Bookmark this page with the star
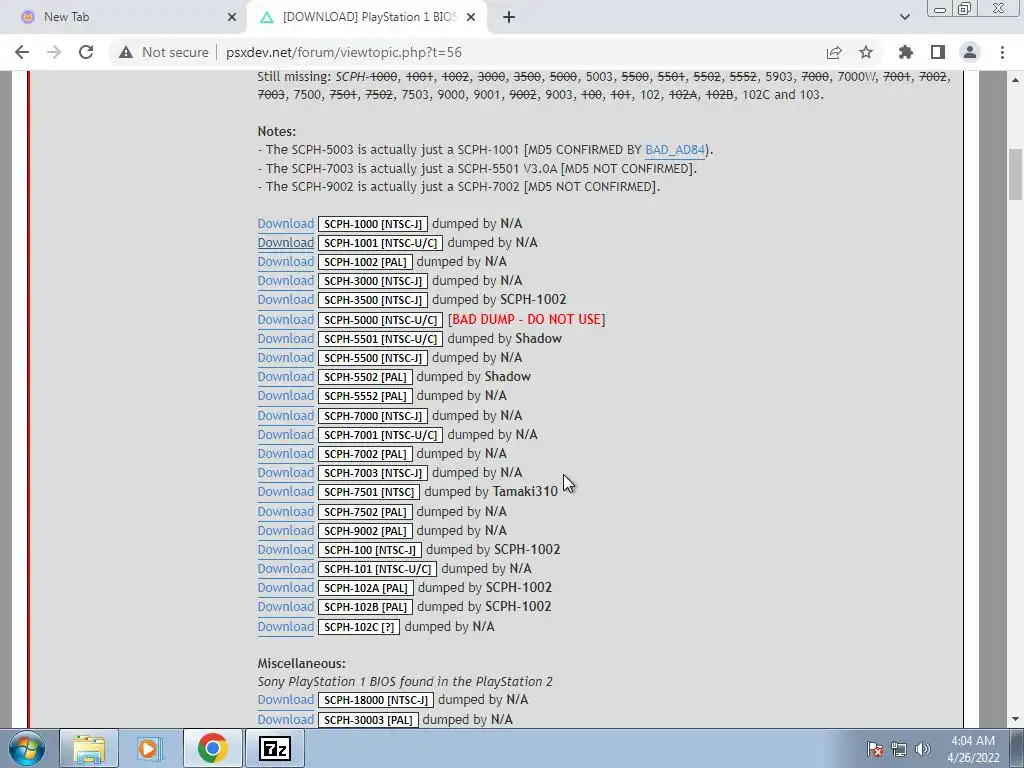 pyautogui.click(x=866, y=52)
